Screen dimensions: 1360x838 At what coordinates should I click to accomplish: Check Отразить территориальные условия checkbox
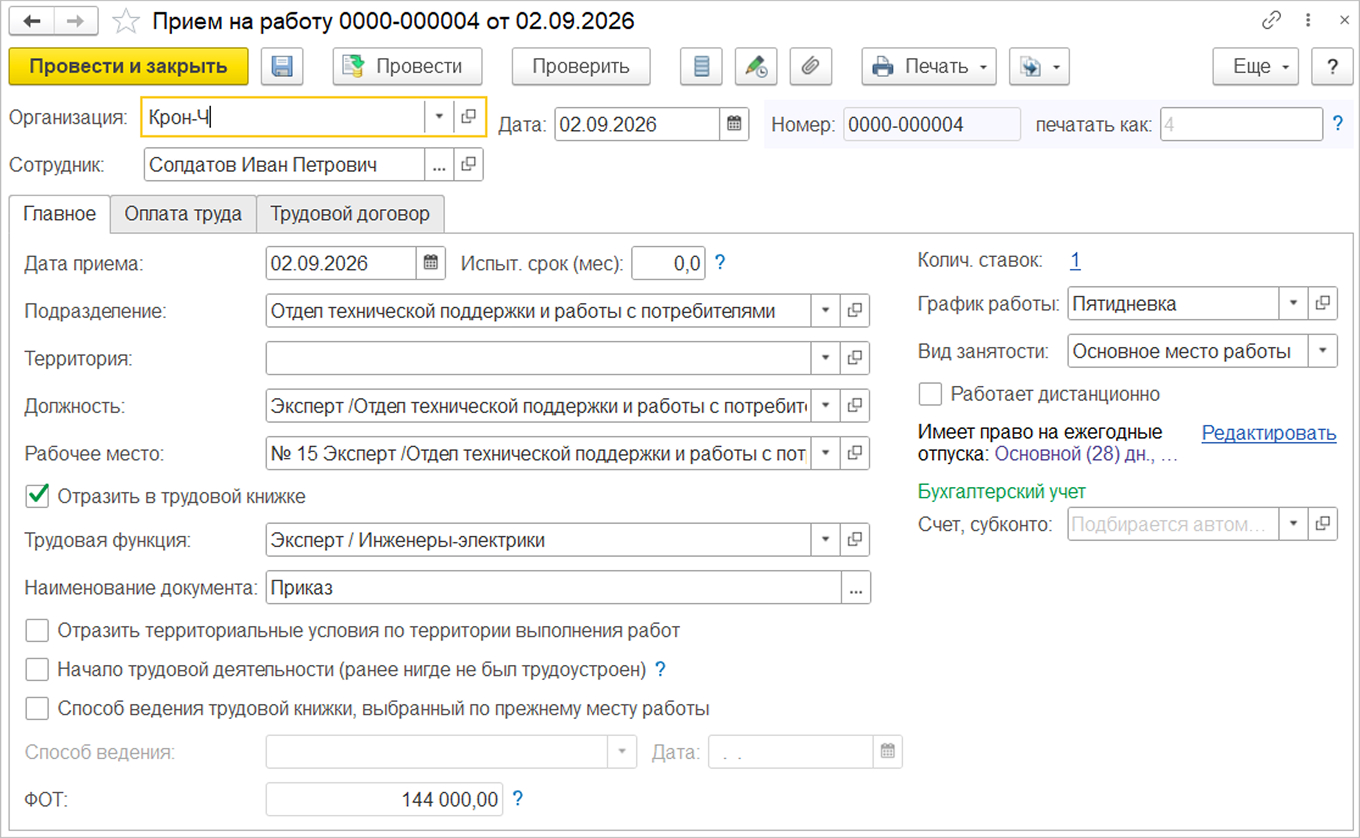(37, 631)
